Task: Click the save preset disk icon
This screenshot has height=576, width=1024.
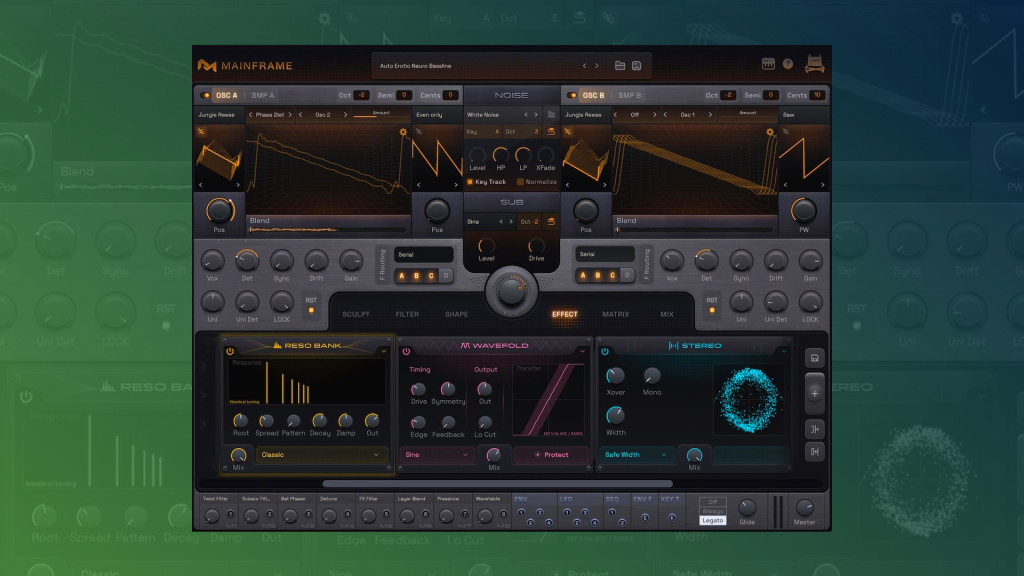Action: coord(637,66)
